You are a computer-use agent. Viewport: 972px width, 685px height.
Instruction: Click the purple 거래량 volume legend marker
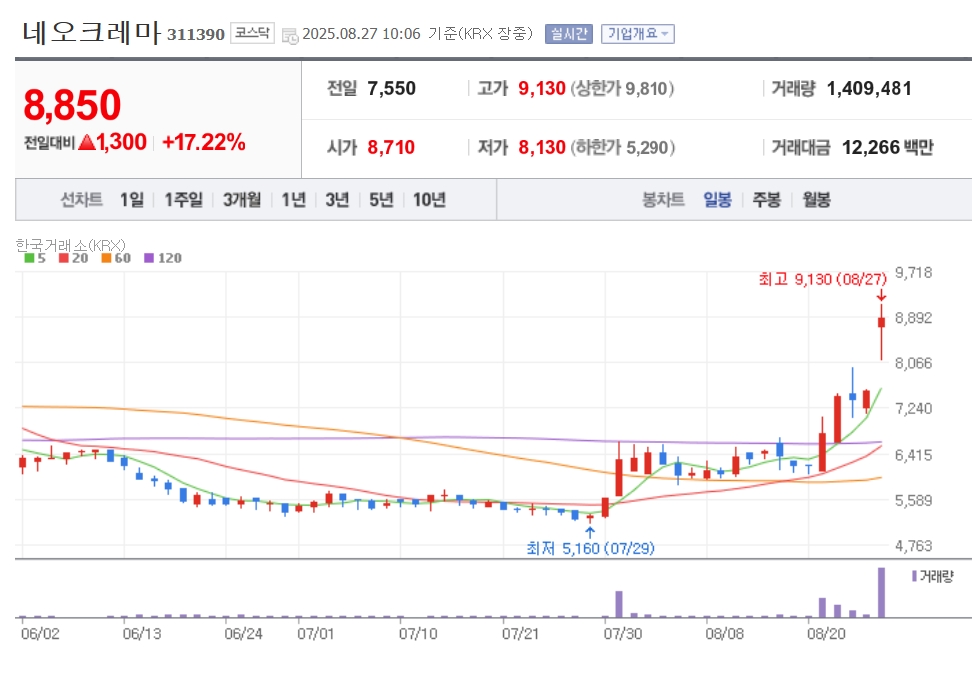coord(914,577)
